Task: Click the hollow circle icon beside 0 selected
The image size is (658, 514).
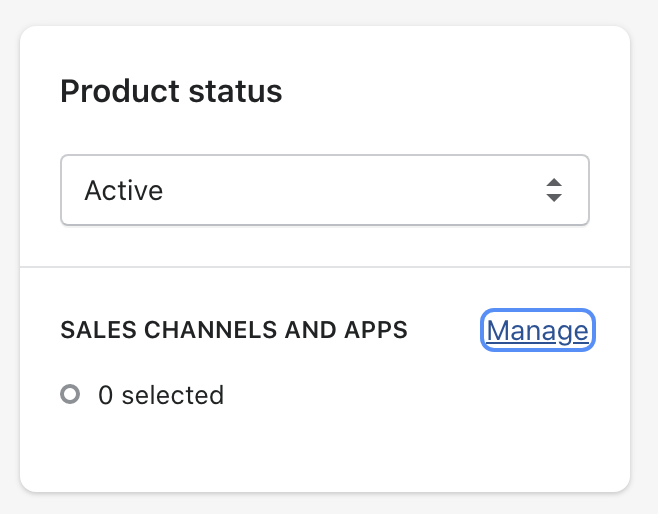Action: coord(70,394)
